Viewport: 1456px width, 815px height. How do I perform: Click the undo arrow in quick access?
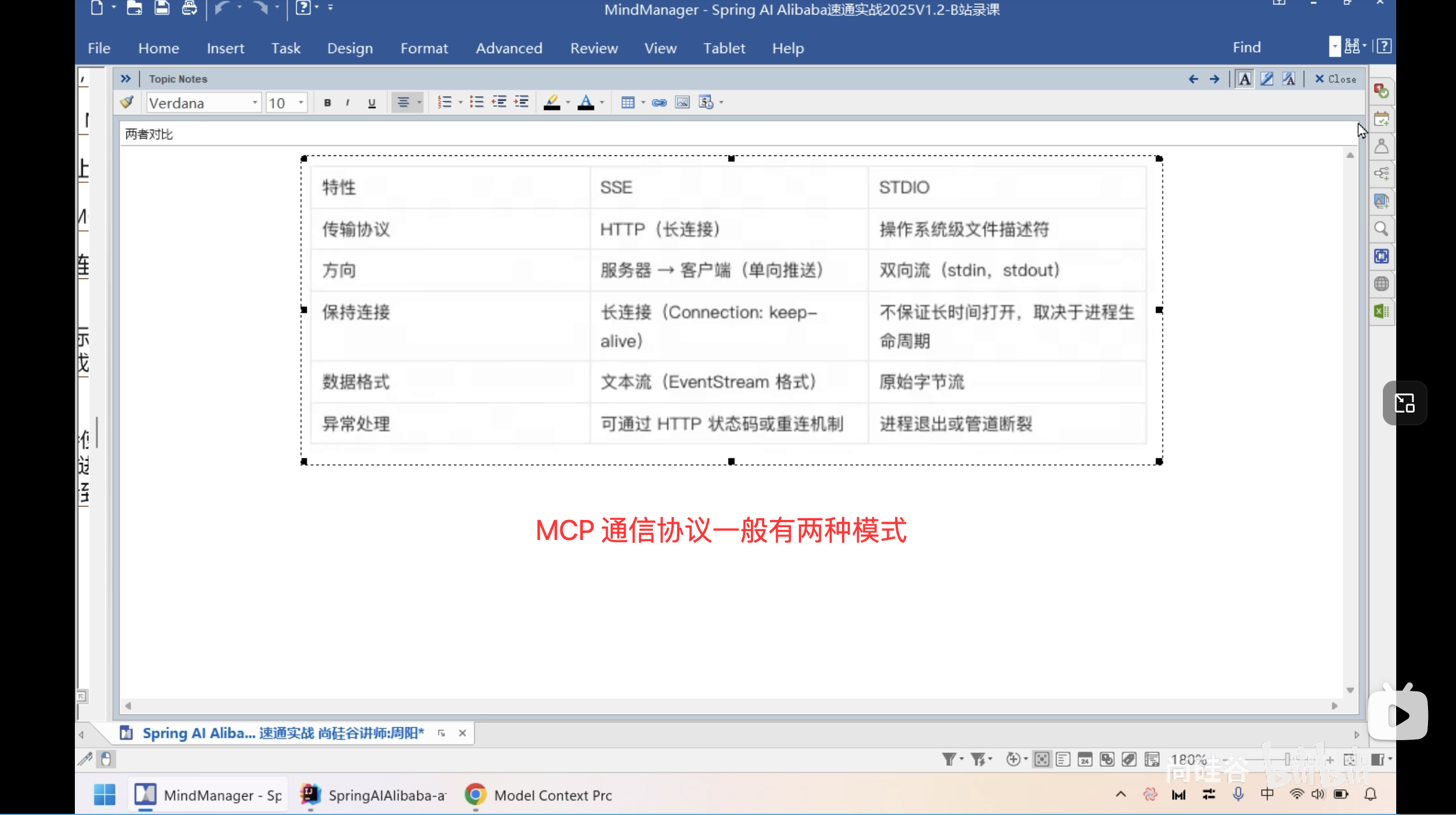(x=223, y=8)
